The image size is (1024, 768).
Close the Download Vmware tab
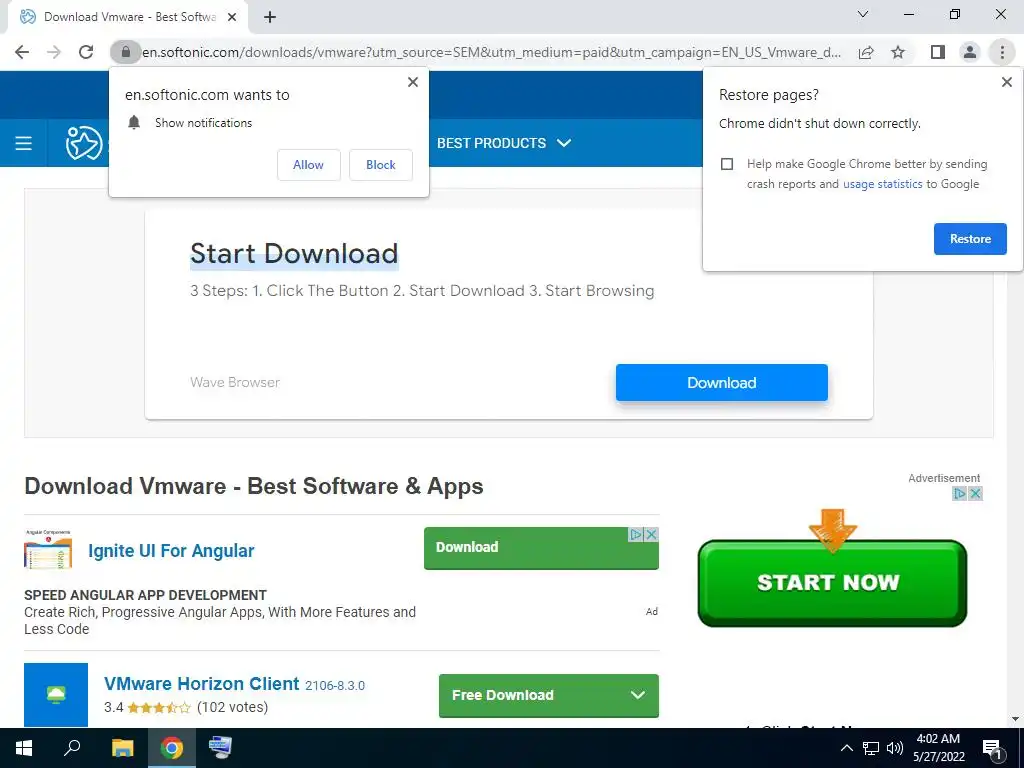[x=231, y=17]
